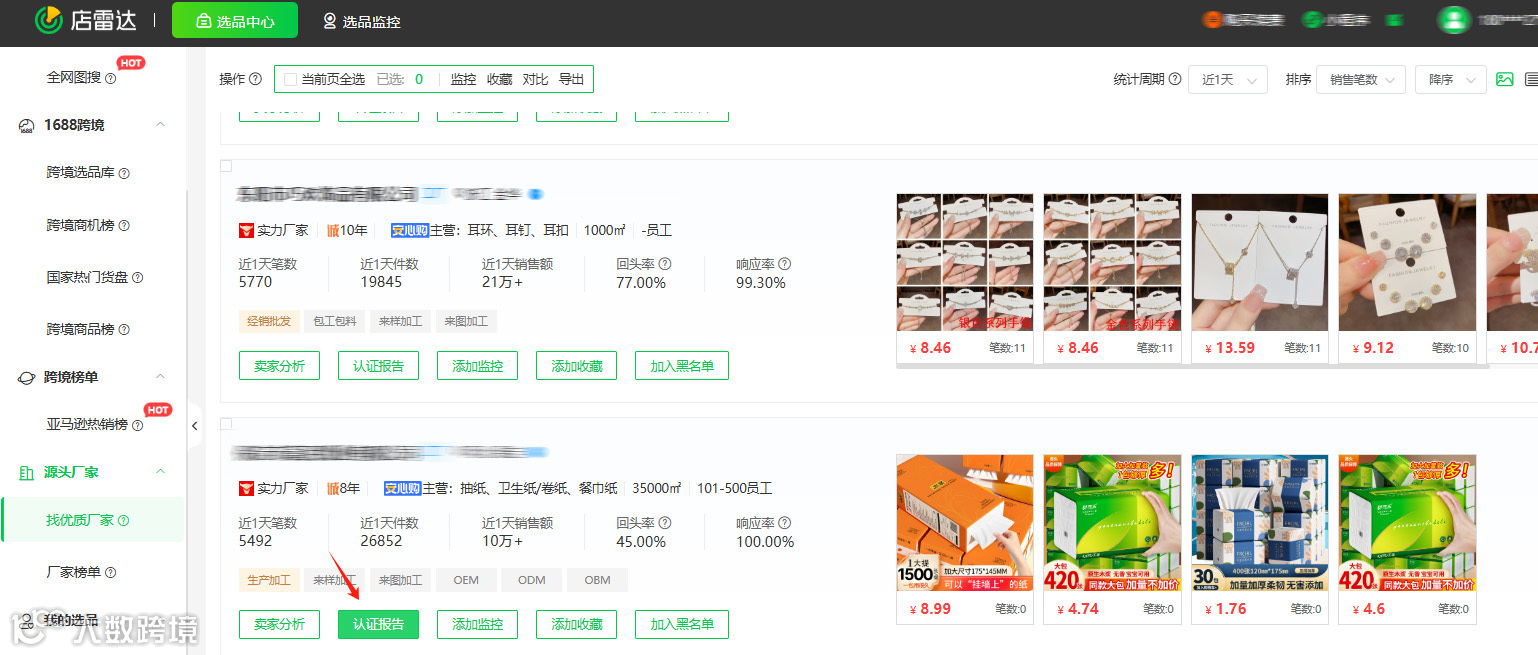Click 添加收藏 for the earrings factory
The image size is (1538, 655).
[x=576, y=366]
